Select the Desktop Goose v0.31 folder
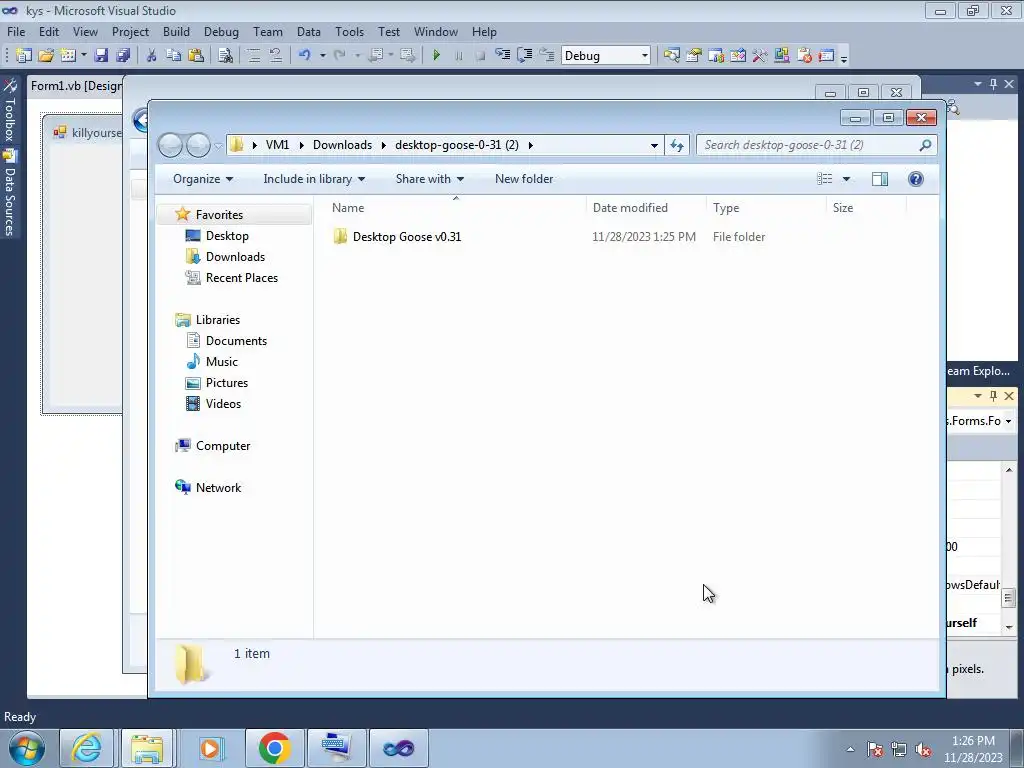 [407, 237]
